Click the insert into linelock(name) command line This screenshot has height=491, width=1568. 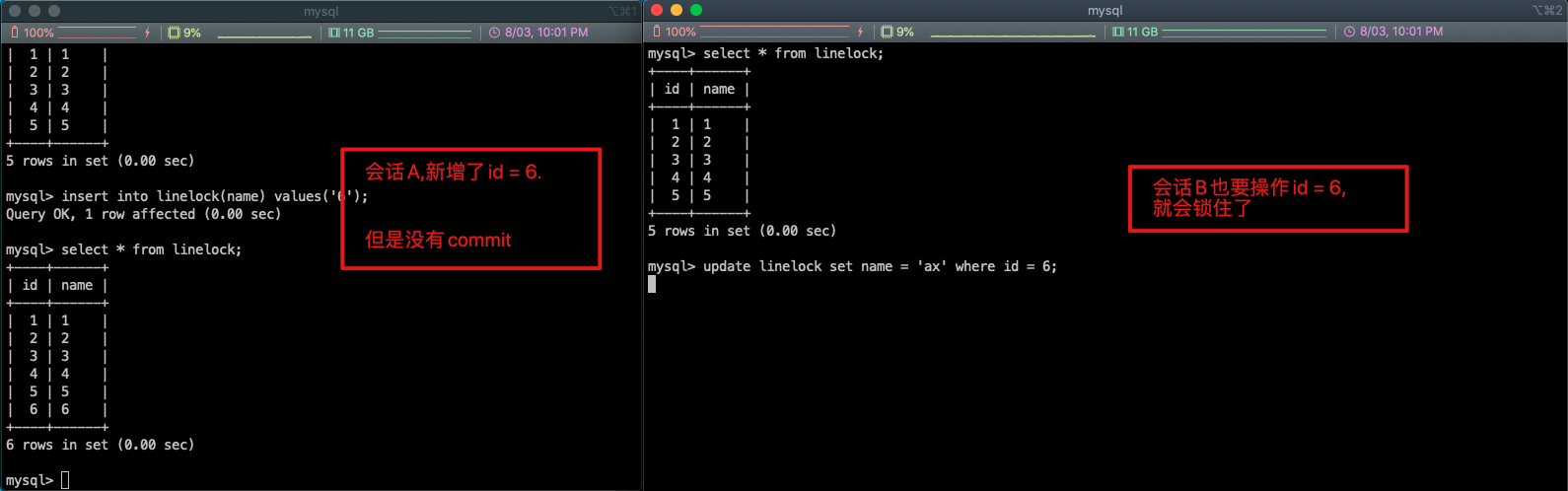pyautogui.click(x=187, y=196)
